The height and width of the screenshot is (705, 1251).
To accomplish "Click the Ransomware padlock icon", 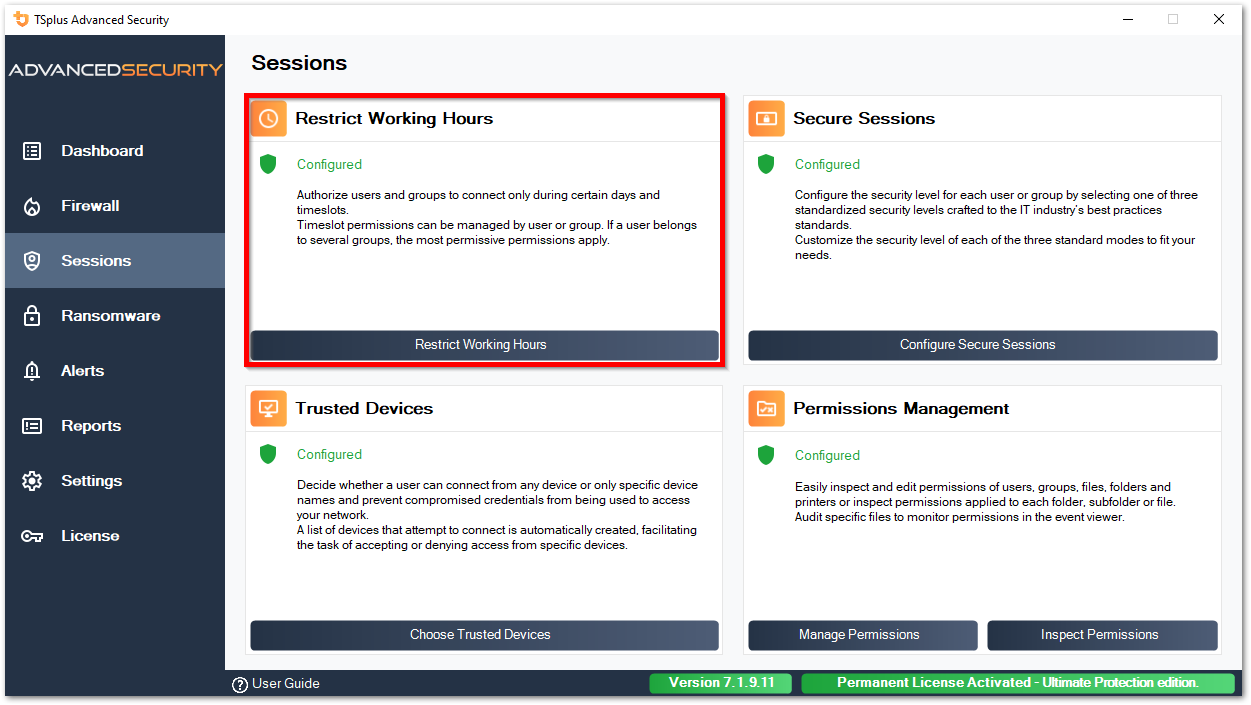I will pos(32,316).
